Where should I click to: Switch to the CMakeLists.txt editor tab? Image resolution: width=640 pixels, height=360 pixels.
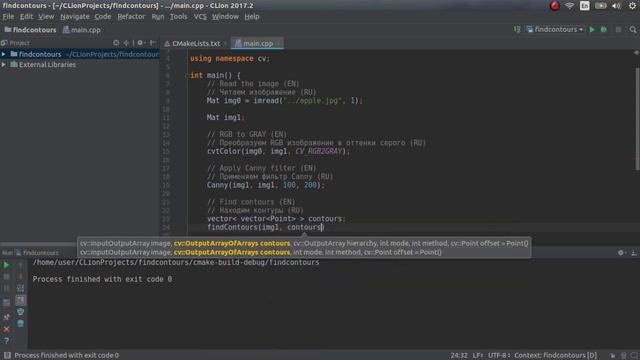196,43
